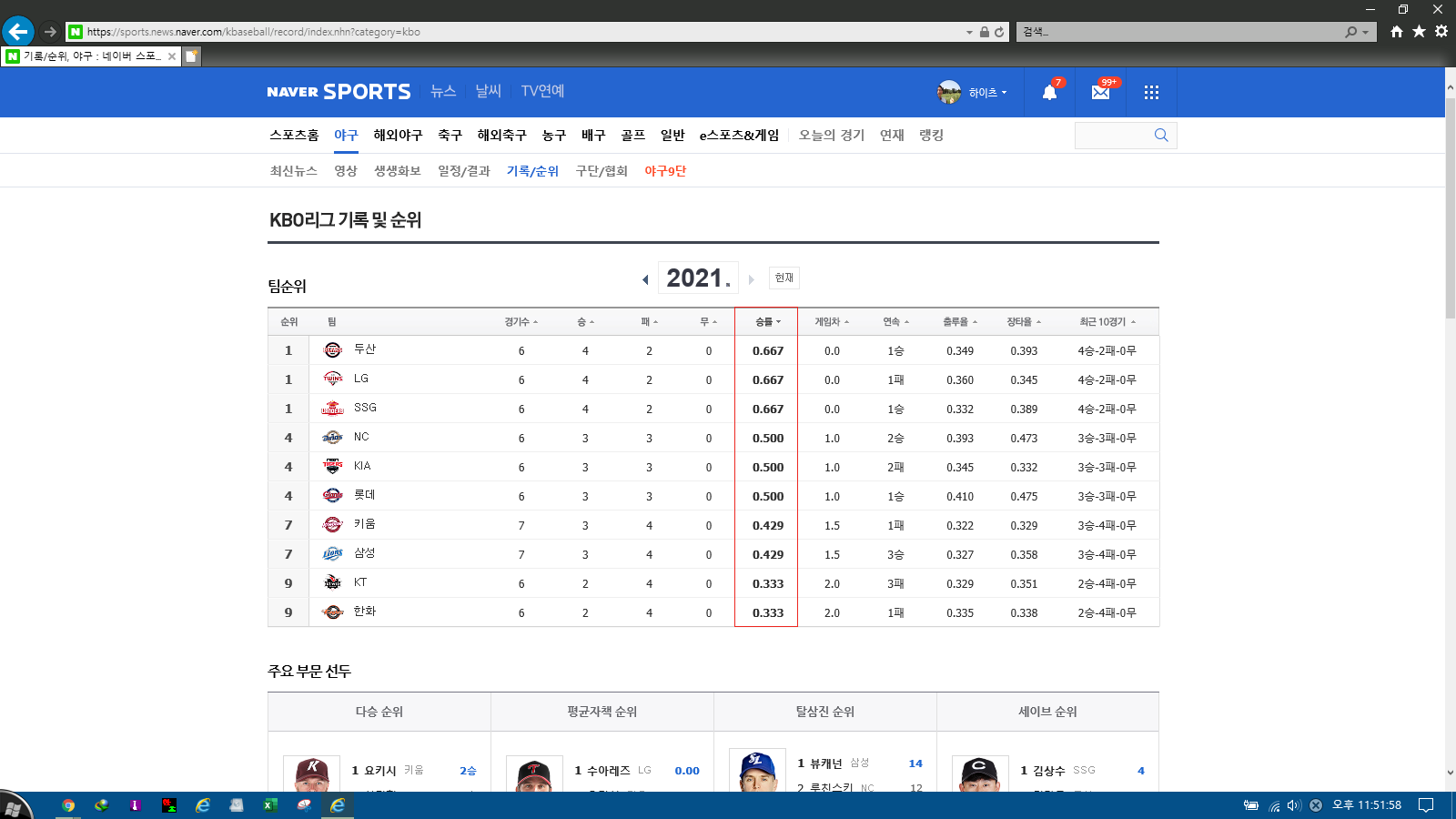
Task: Click the volume icon in system tray
Action: [x=1294, y=805]
